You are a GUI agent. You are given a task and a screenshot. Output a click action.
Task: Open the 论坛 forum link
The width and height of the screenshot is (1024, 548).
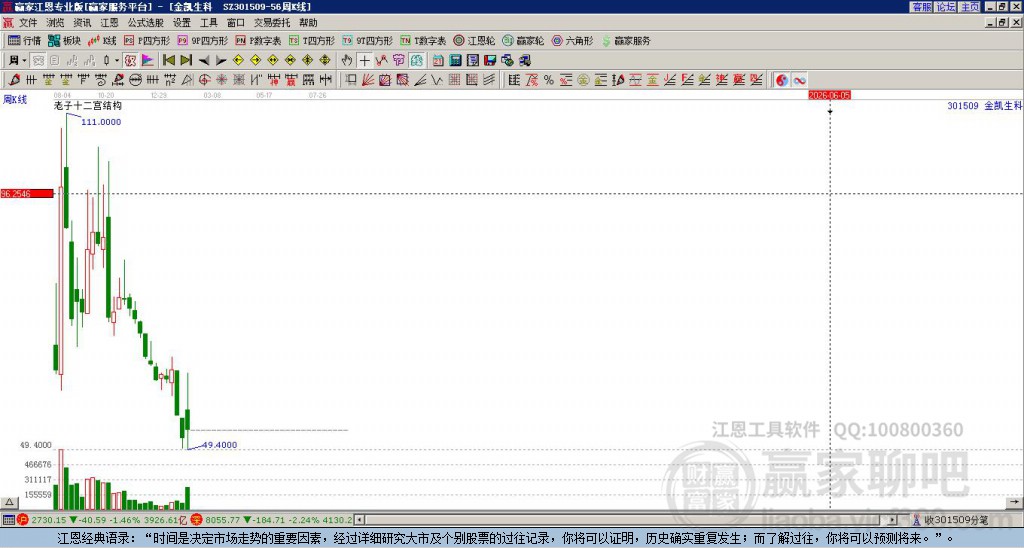[946, 7]
